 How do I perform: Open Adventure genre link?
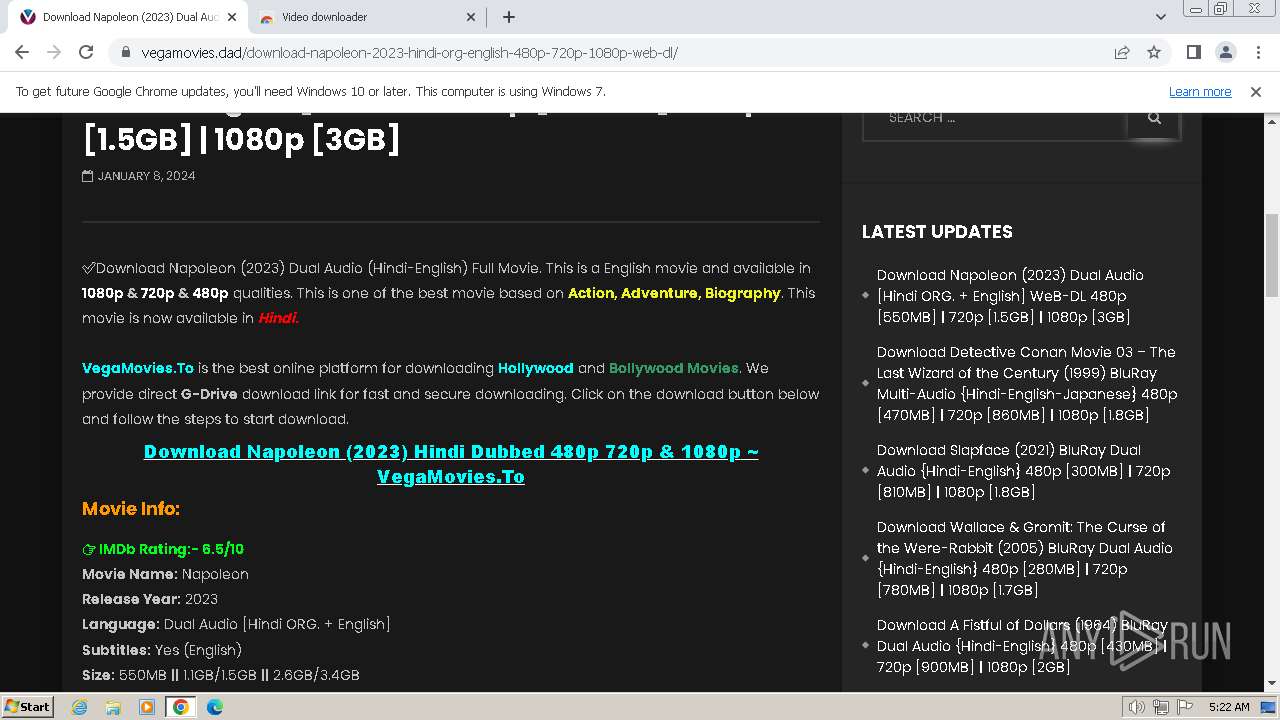point(659,293)
